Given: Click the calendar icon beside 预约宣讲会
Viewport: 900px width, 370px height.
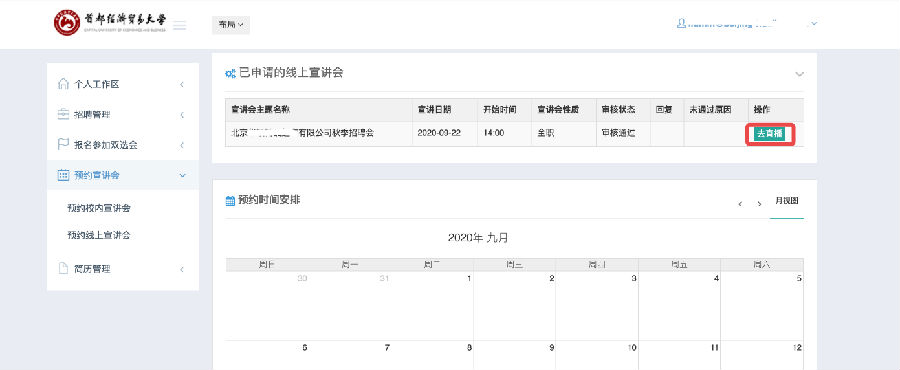Looking at the screenshot, I should pyautogui.click(x=64, y=175).
